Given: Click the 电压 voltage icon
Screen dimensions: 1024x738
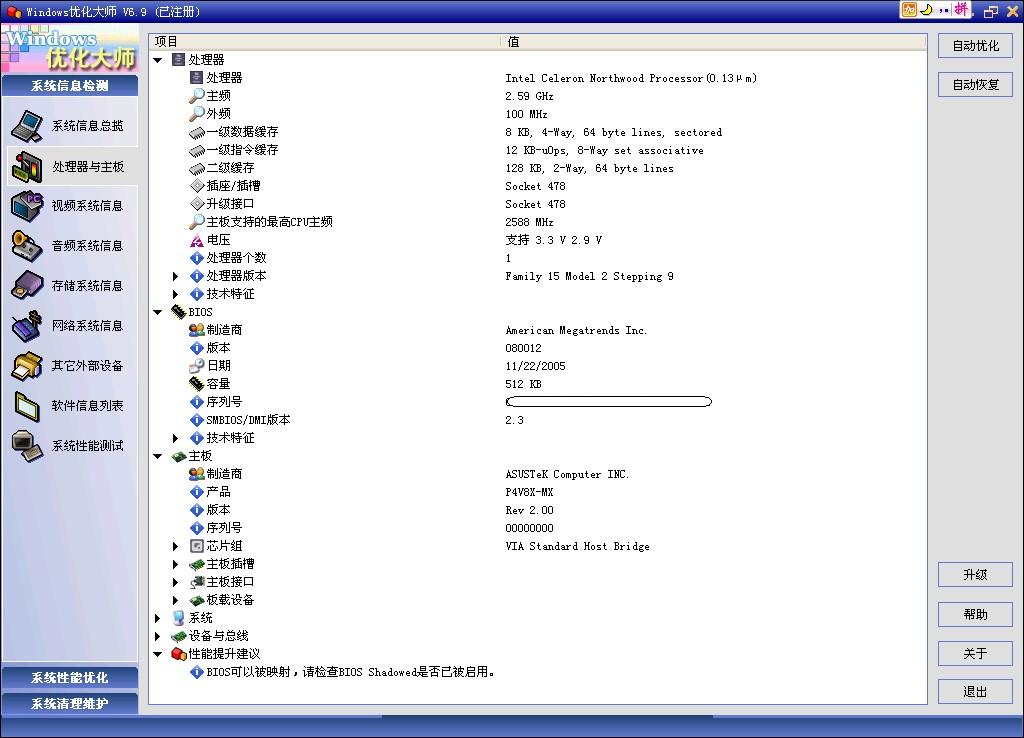Looking at the screenshot, I should pyautogui.click(x=197, y=240).
